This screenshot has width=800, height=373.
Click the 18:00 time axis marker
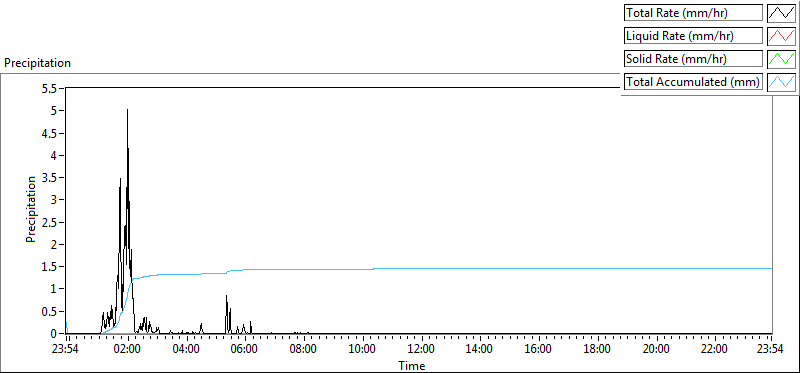tap(596, 350)
